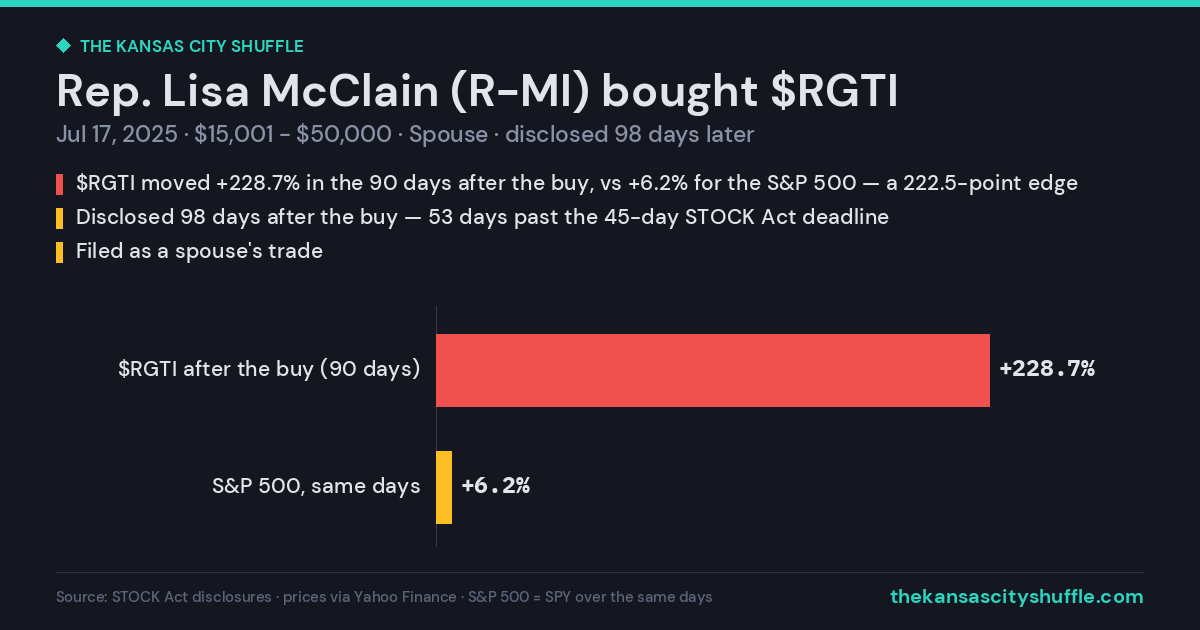Click the +228.7% value label
The height and width of the screenshot is (630, 1200).
1047,369
